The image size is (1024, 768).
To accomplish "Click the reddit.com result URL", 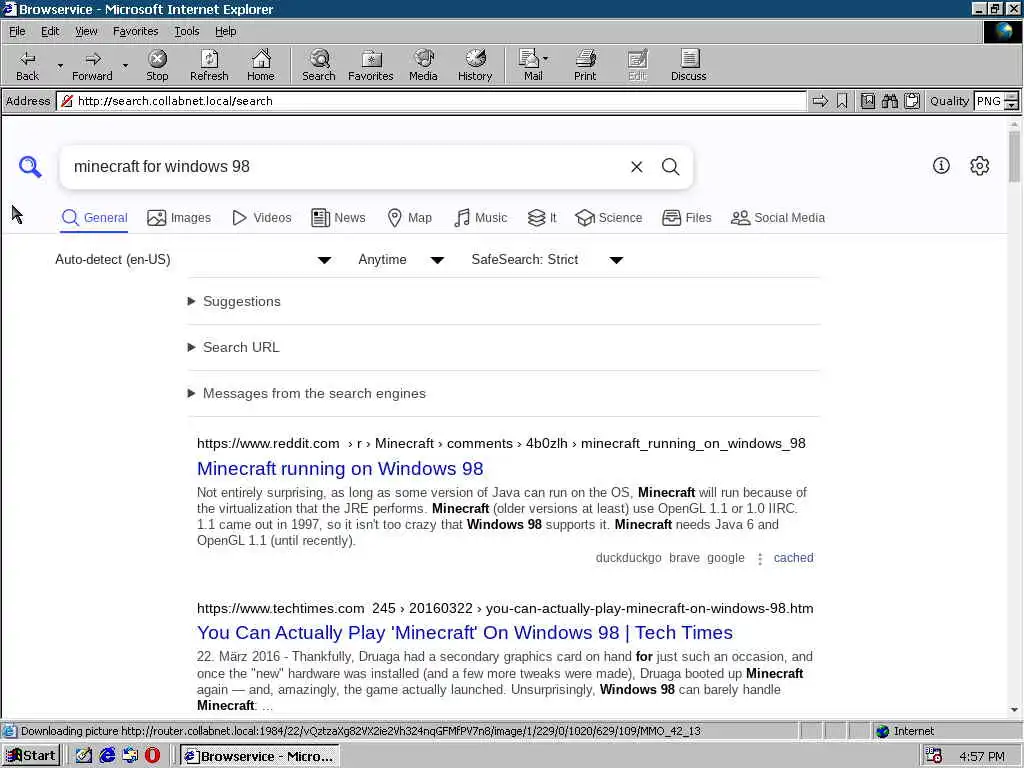I will click(x=501, y=443).
